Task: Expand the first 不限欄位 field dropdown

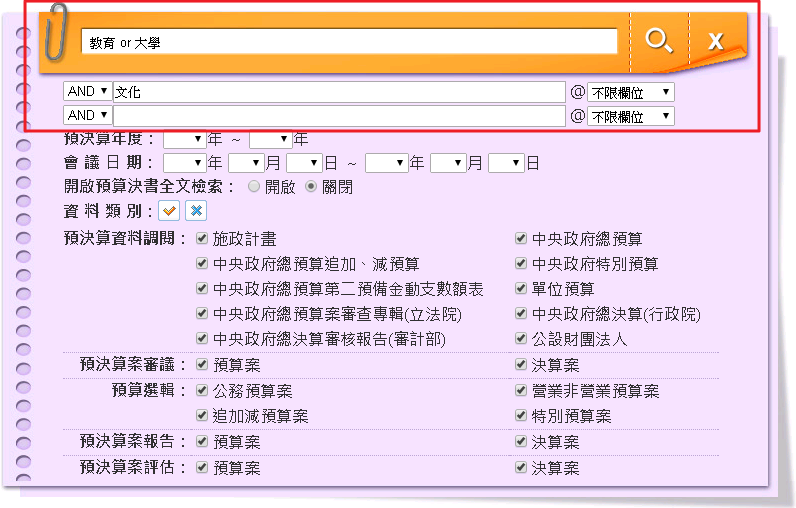Action: [x=630, y=92]
